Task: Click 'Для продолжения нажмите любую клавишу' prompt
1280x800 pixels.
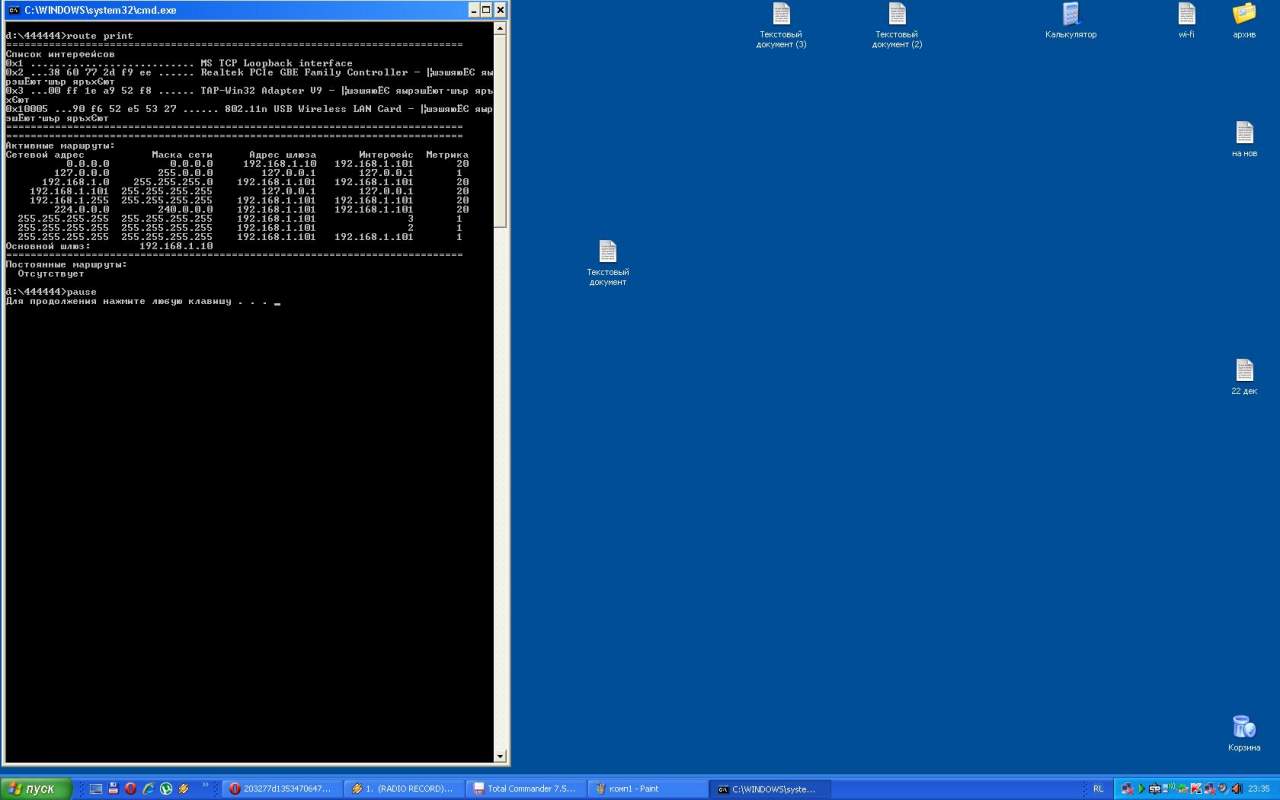Action: [118, 301]
